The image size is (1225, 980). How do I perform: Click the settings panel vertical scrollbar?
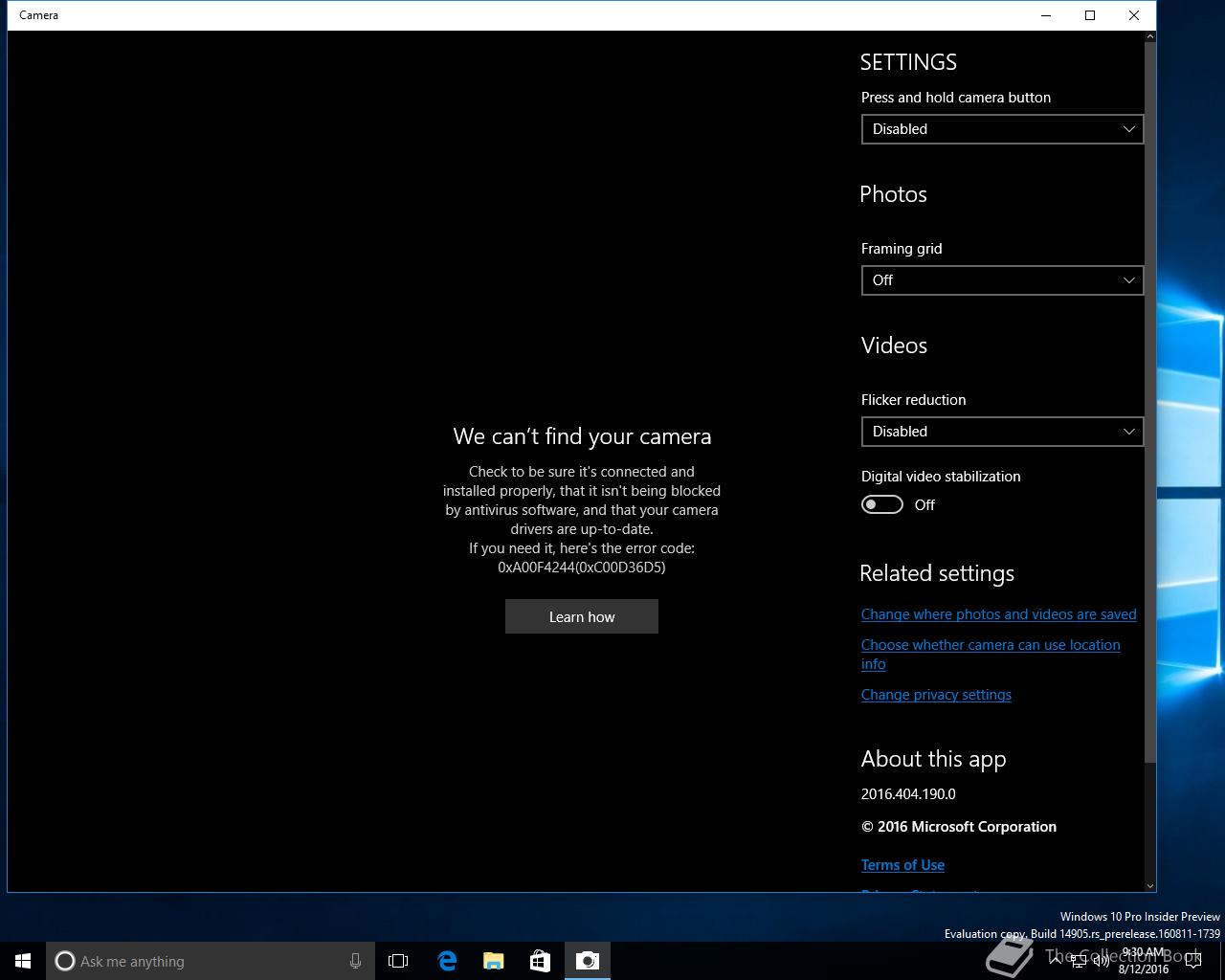coord(1150,402)
